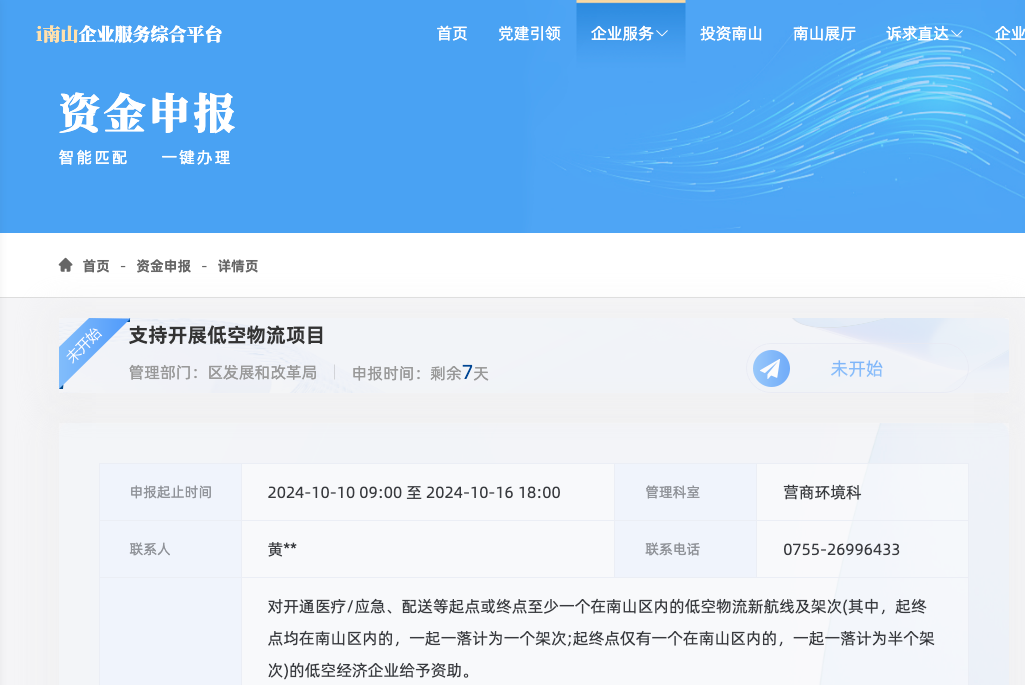
Task: Click the 资金申报 banner heading
Action: pos(147,112)
